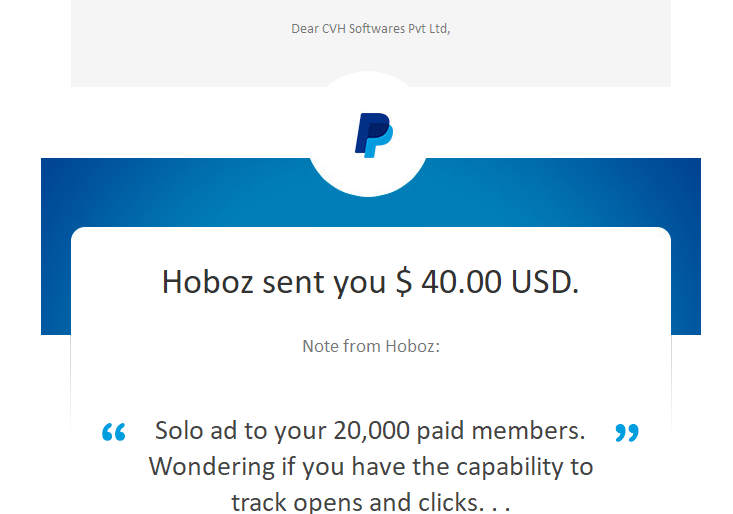Screen dimensions: 733x514
Task: Click the "20,000" number in the note
Action: tap(372, 430)
